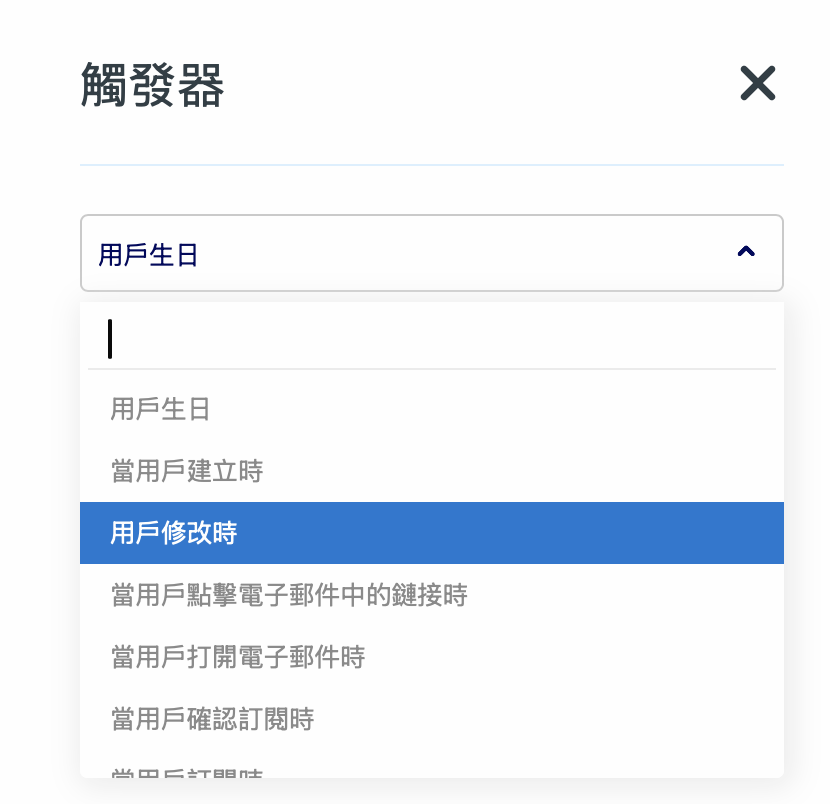Choose the email opened trigger option
The width and height of the screenshot is (830, 804).
click(238, 657)
